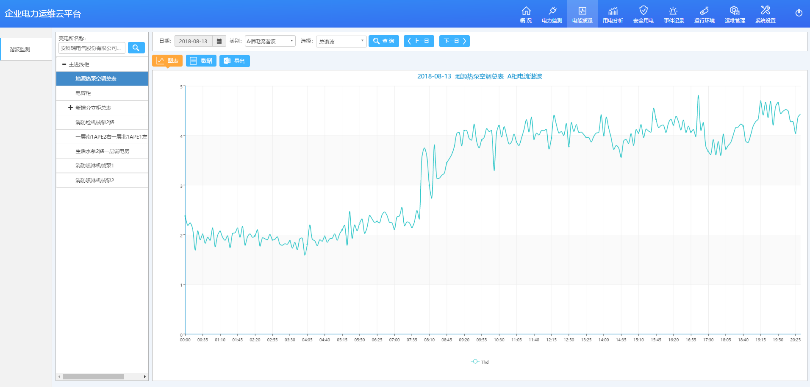Collapse the top tree node with minus sign

[x=64, y=65]
